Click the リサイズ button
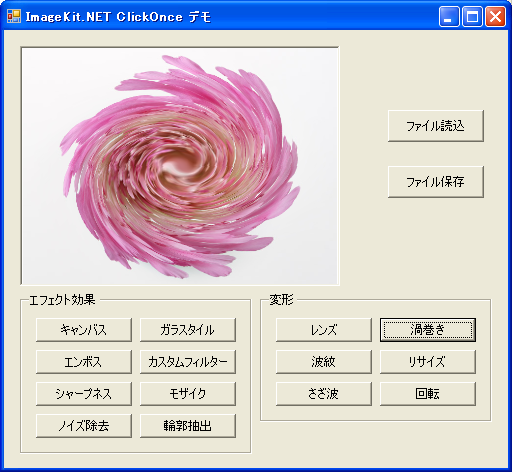This screenshot has height=472, width=512. [428, 362]
